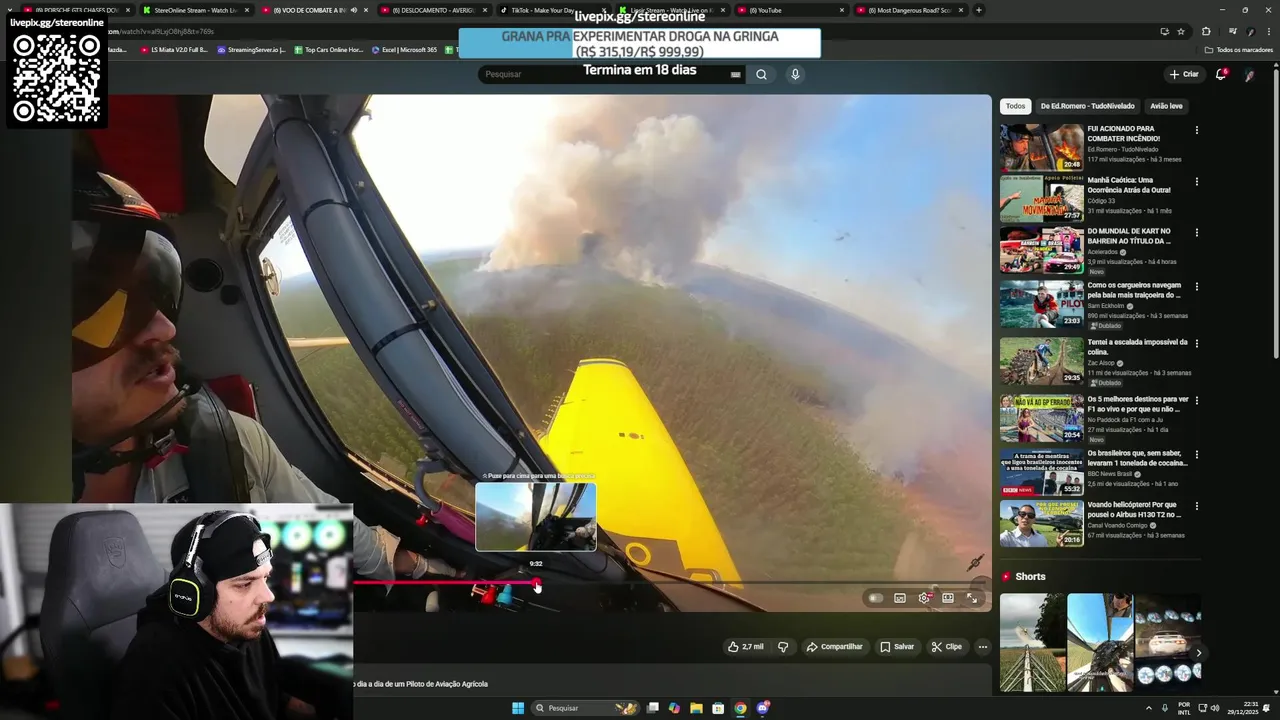Dislike the video with thumbs down
This screenshot has width=1280, height=720.
783,647
